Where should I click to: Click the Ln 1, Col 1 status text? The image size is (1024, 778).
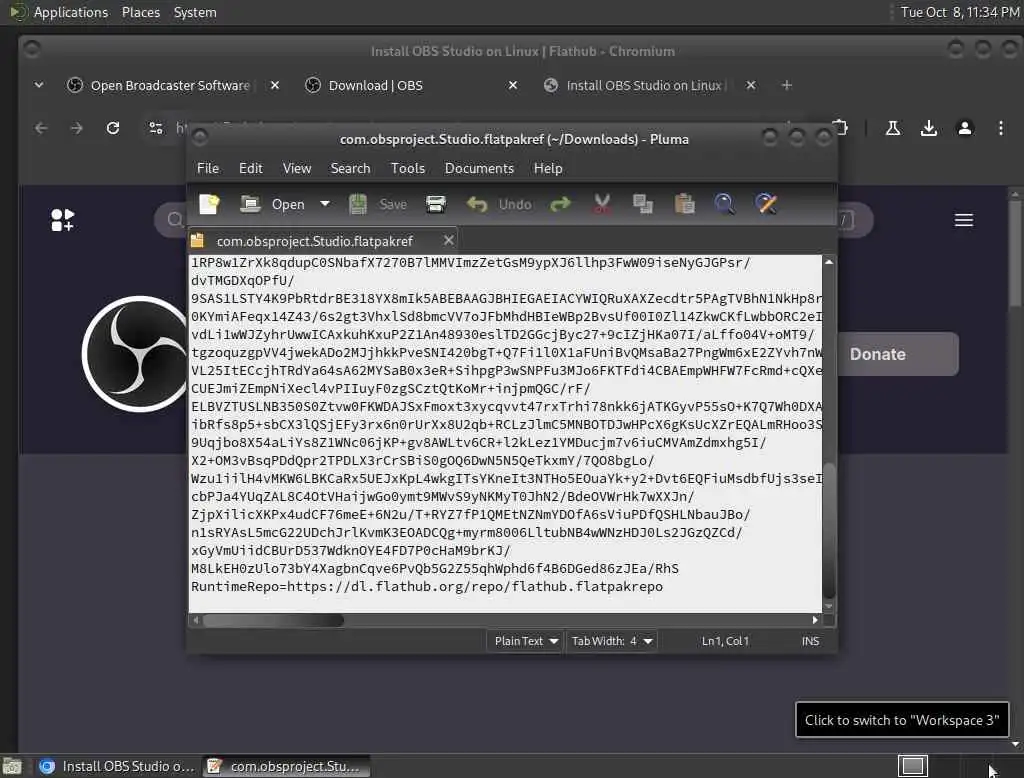pos(725,641)
